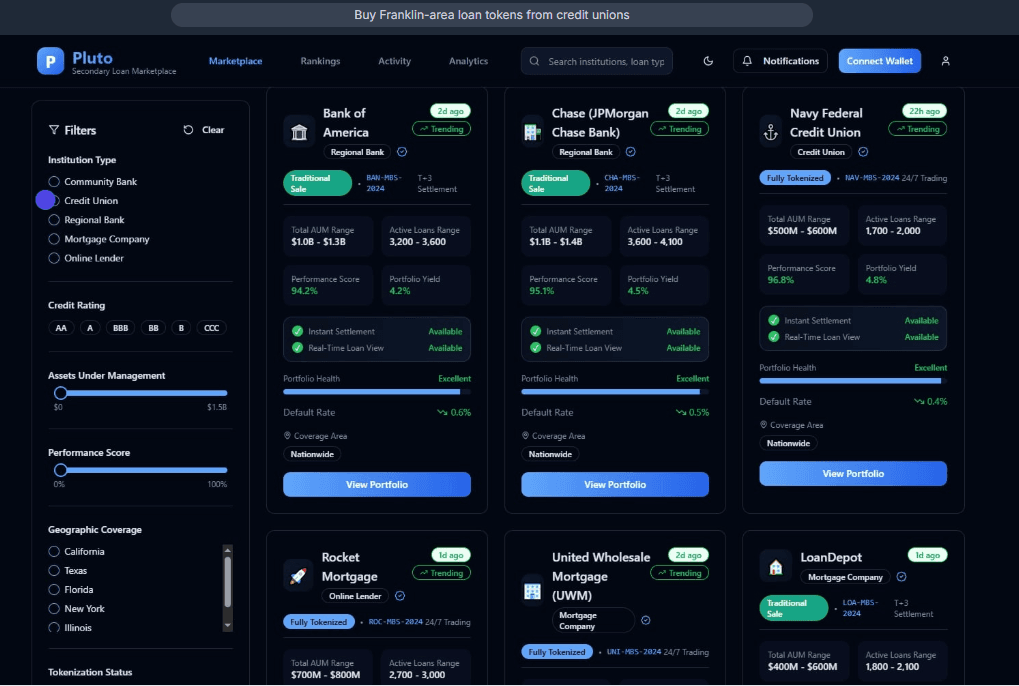Open user profile icon
This screenshot has height=686, width=1019.
point(946,61)
